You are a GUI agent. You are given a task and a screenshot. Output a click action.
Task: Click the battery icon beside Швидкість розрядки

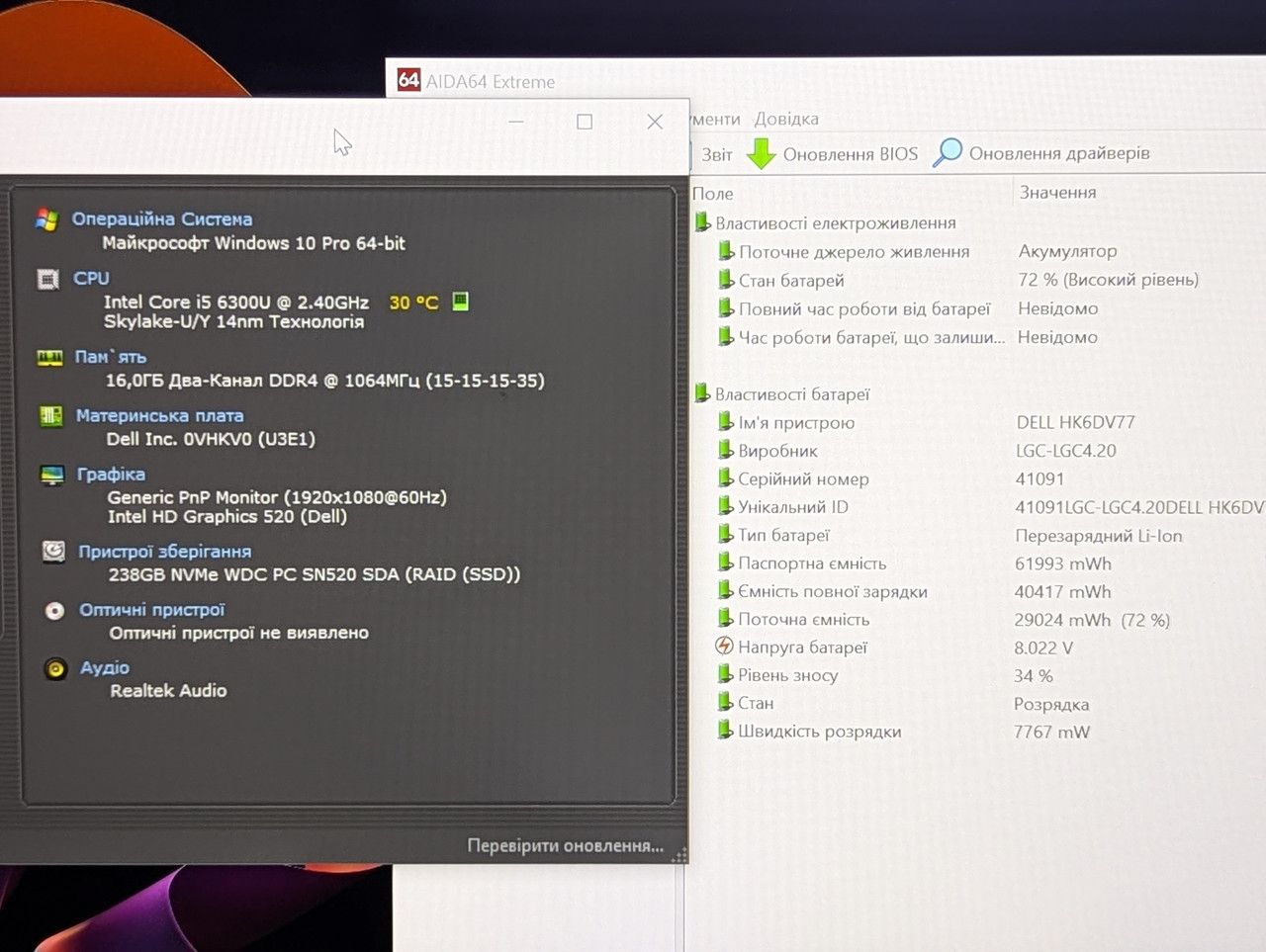pyautogui.click(x=725, y=731)
